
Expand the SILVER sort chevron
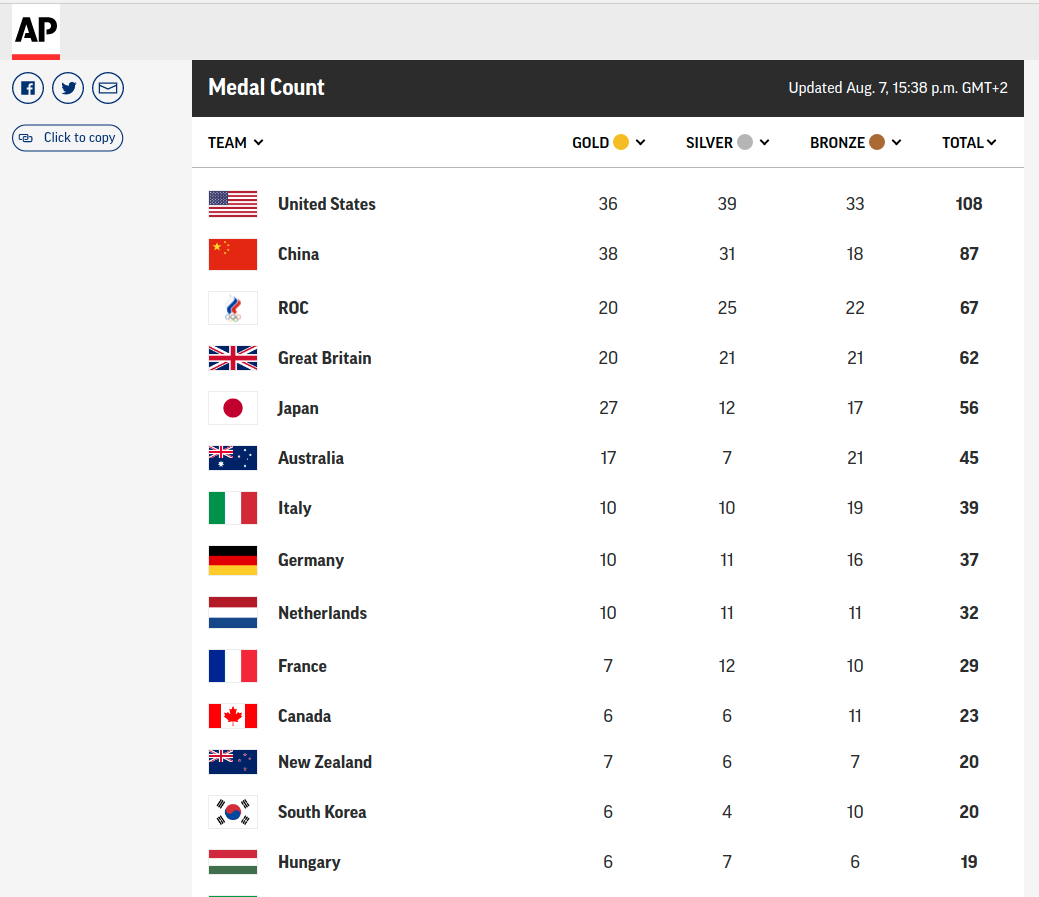click(x=765, y=142)
